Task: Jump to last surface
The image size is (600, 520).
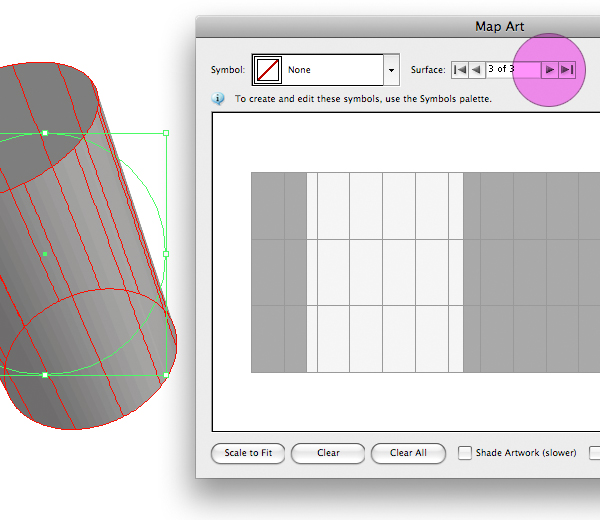Action: [567, 70]
